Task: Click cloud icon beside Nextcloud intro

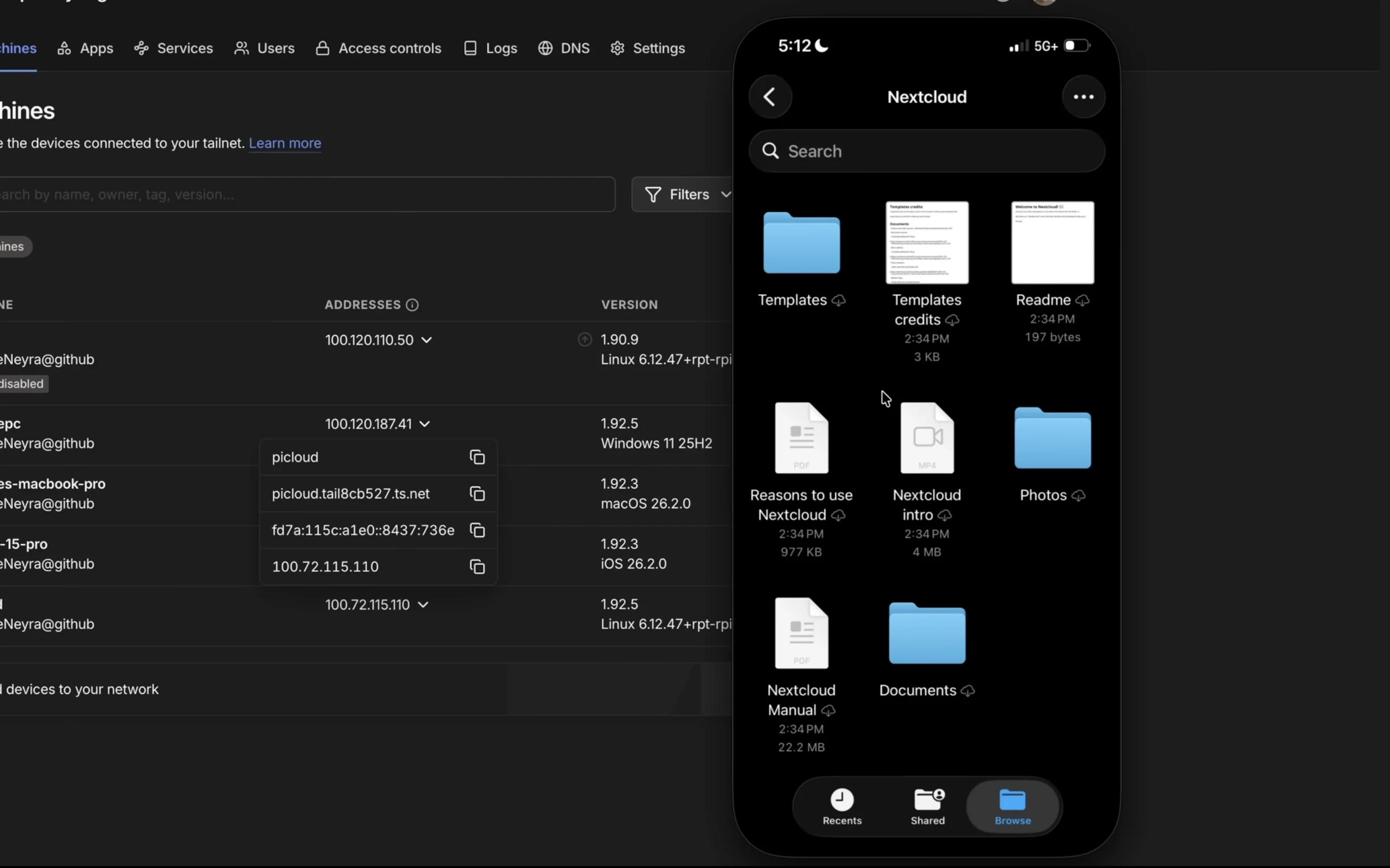Action: (944, 515)
